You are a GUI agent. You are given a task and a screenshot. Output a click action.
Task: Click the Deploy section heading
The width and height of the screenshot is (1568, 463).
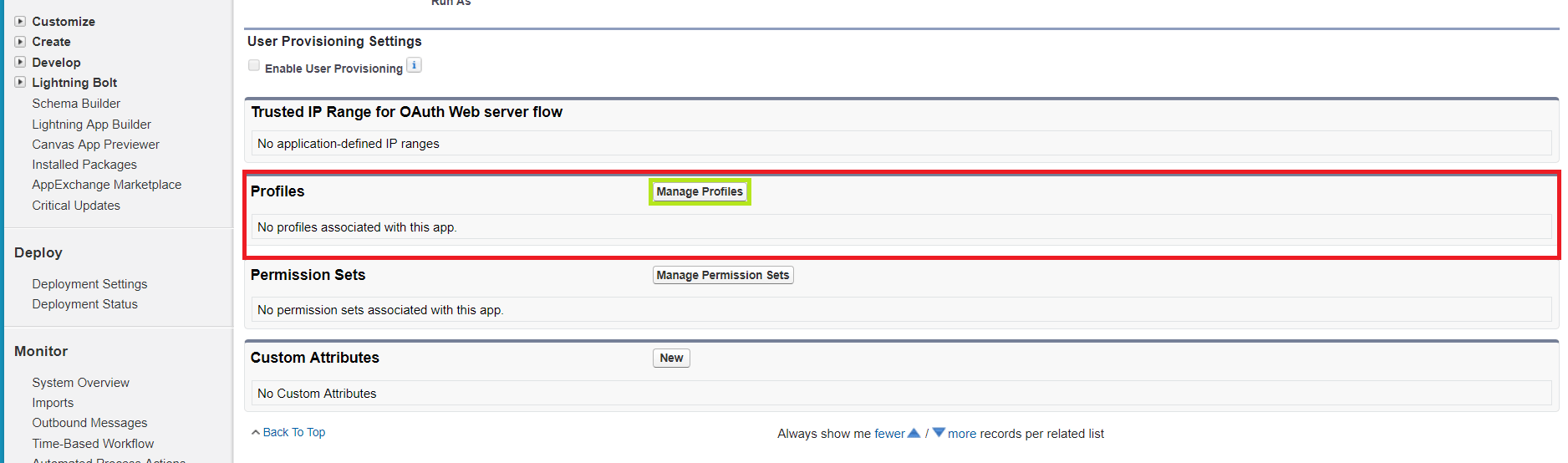coord(38,252)
